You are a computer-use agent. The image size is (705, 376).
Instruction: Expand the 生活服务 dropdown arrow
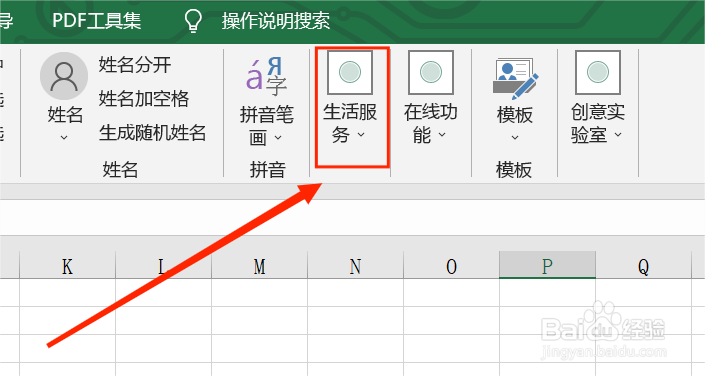[x=361, y=134]
